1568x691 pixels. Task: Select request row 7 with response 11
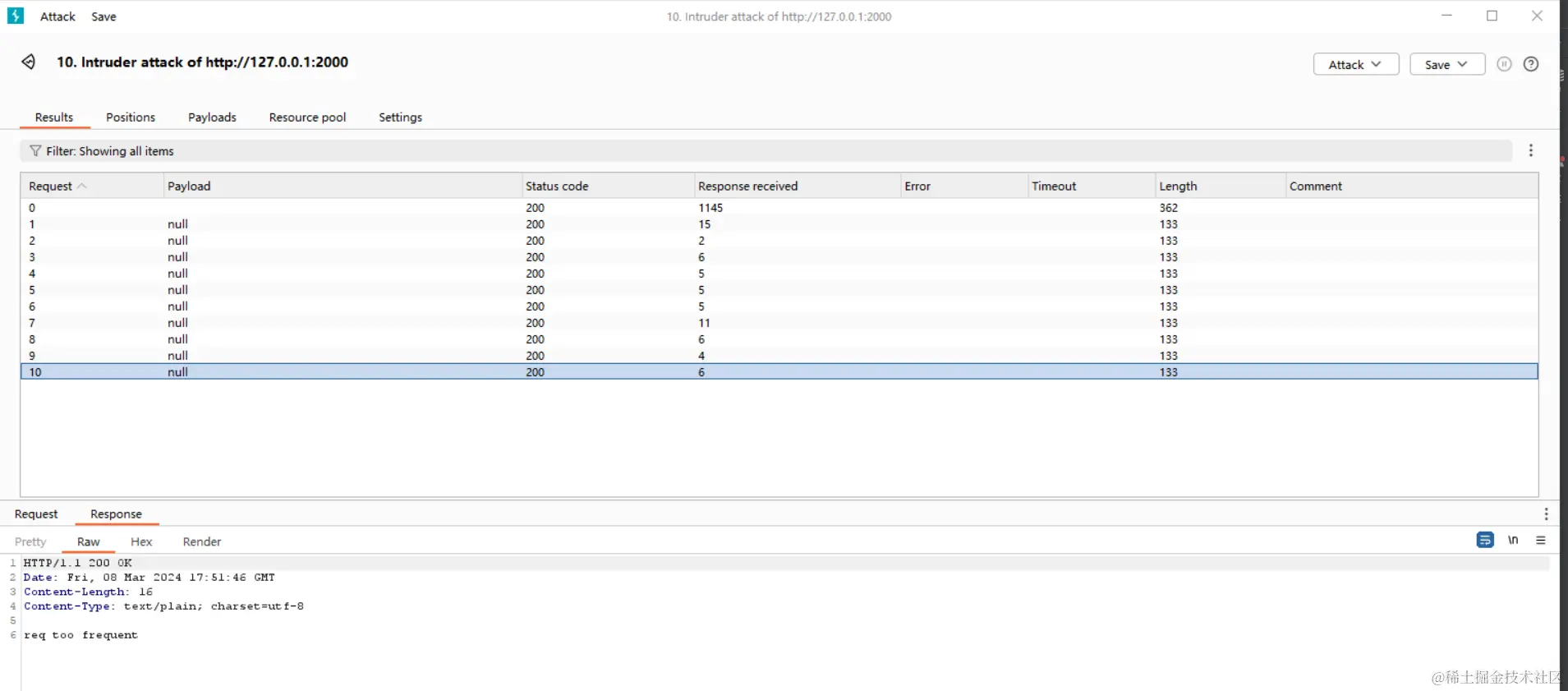[x=779, y=323]
